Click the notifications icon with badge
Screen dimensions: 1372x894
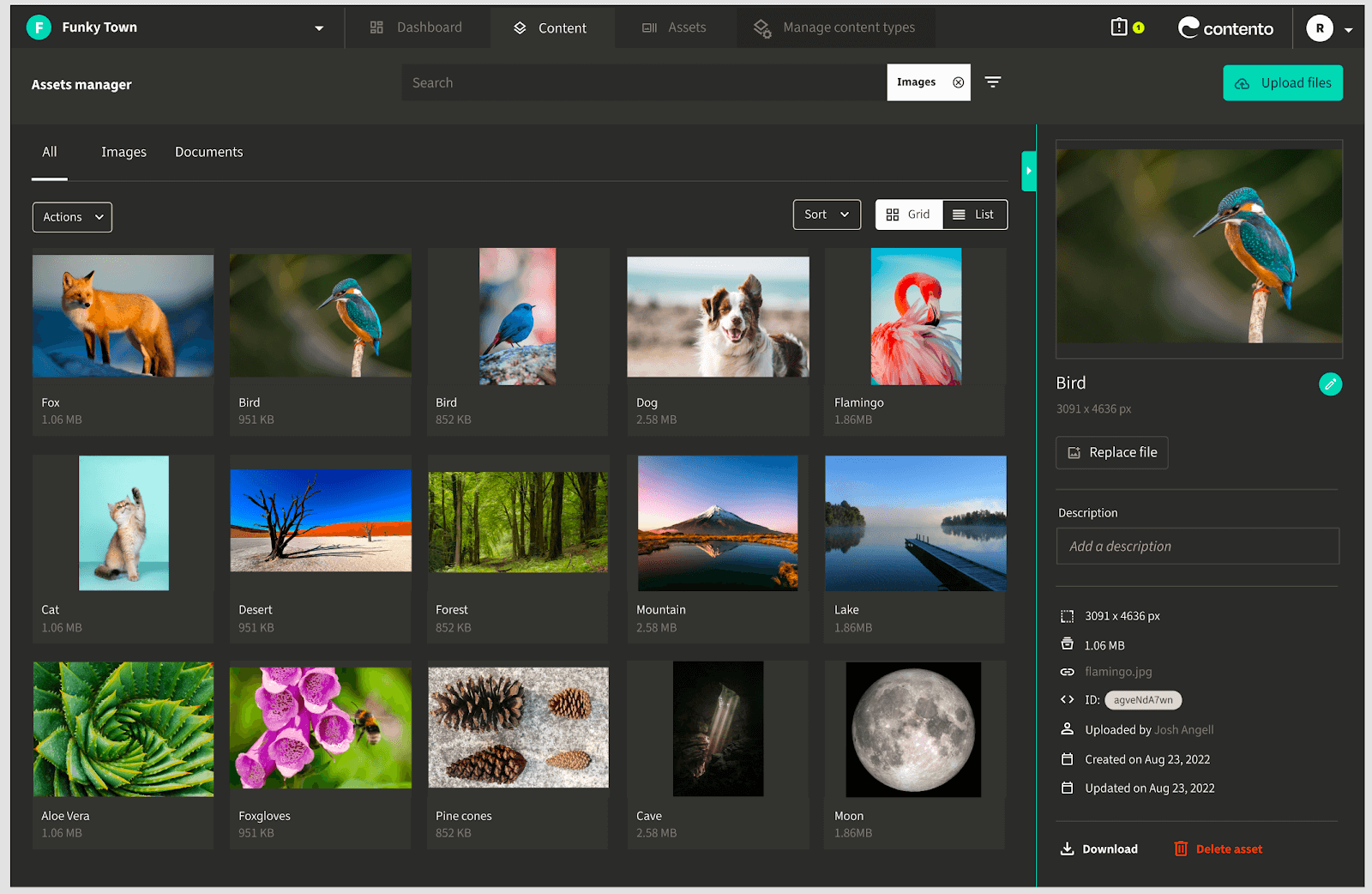click(1119, 27)
